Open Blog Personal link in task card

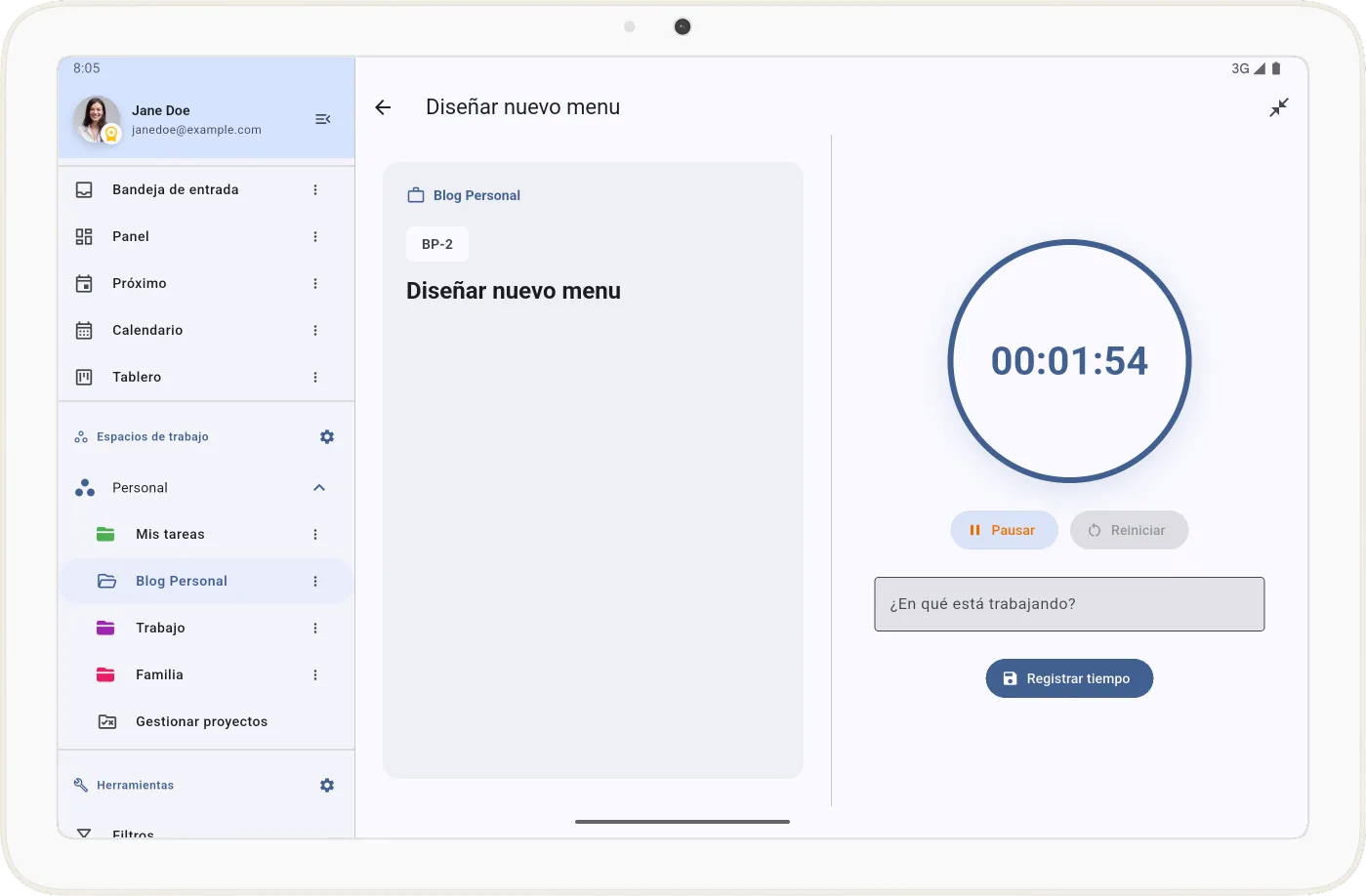[x=464, y=195]
